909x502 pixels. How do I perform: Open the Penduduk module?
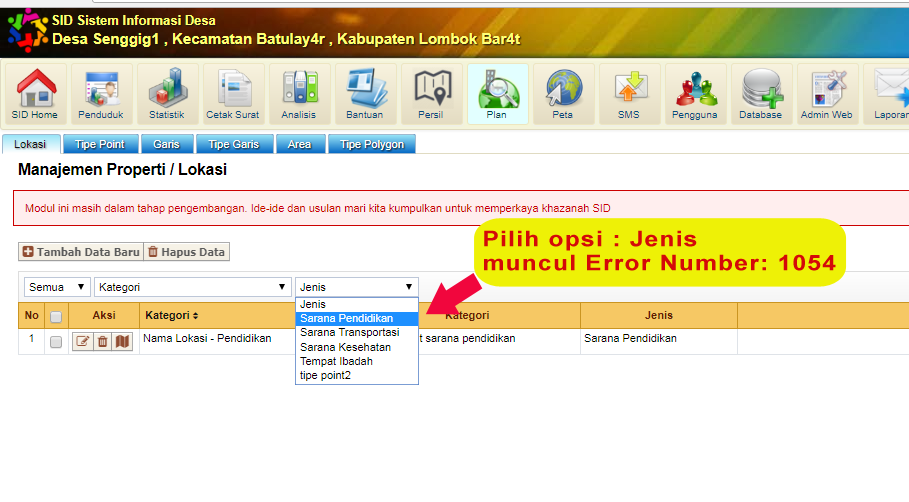[x=101, y=94]
